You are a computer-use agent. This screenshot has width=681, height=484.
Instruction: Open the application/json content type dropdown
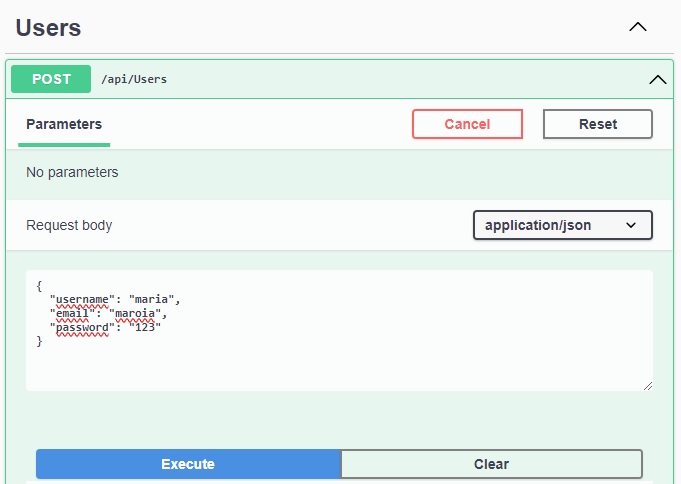(x=562, y=225)
